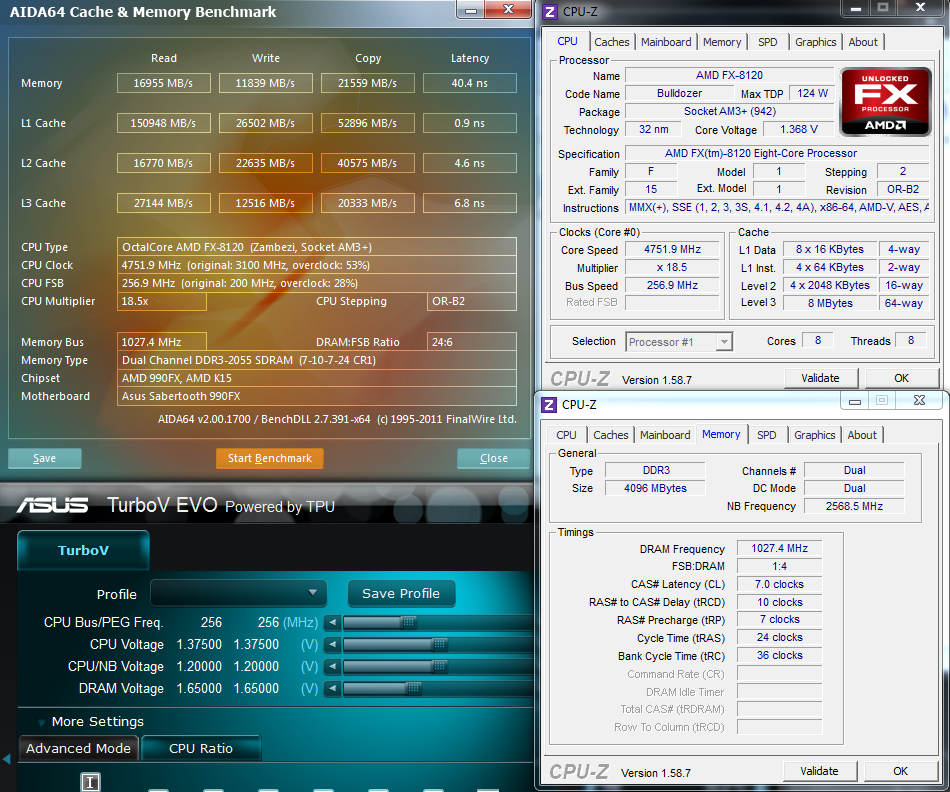Open Caches tab in lower CPU-Z window
The width and height of the screenshot is (950, 792).
(x=610, y=435)
